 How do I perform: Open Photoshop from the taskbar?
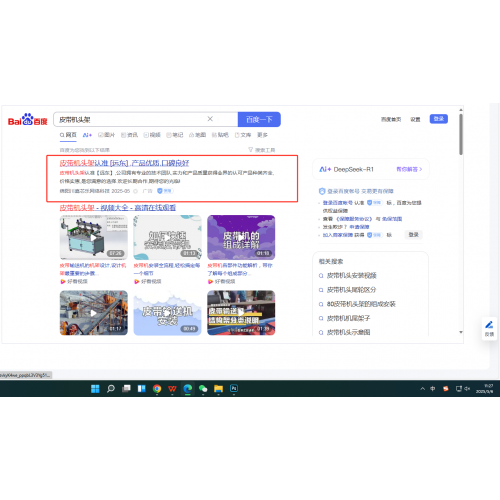[234, 389]
